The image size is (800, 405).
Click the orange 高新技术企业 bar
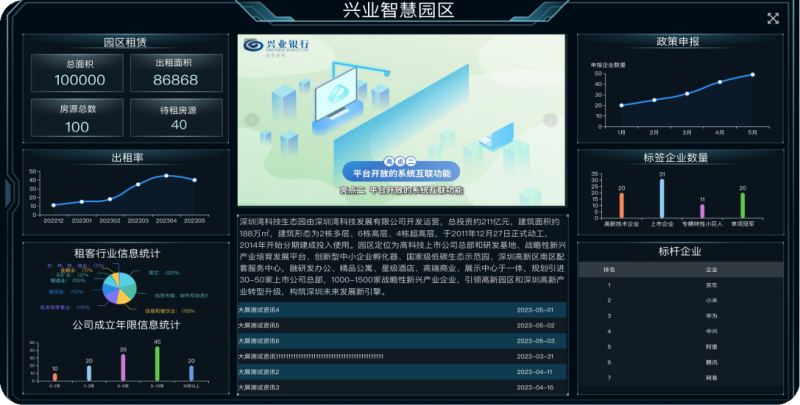pos(621,205)
